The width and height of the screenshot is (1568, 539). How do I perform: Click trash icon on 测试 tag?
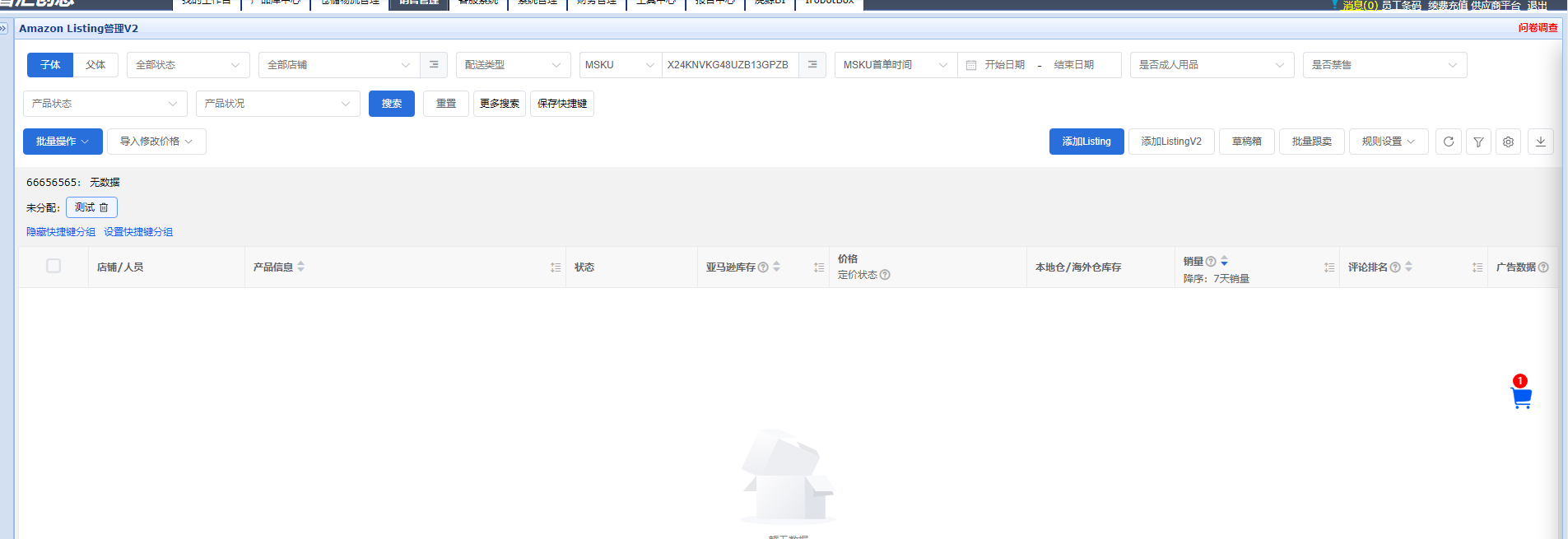point(104,207)
